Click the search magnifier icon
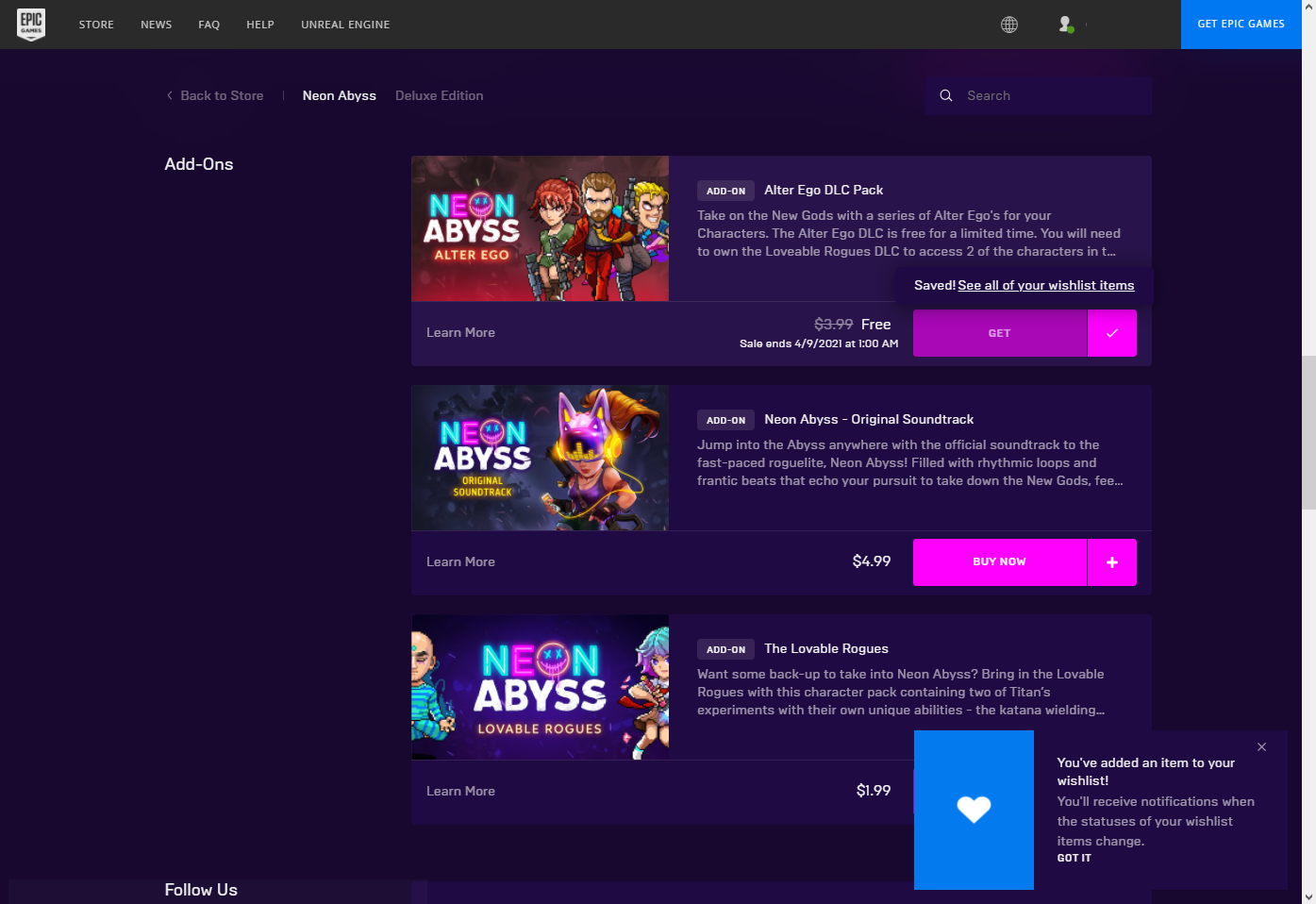Screen dimensions: 1316x904 click(x=946, y=95)
